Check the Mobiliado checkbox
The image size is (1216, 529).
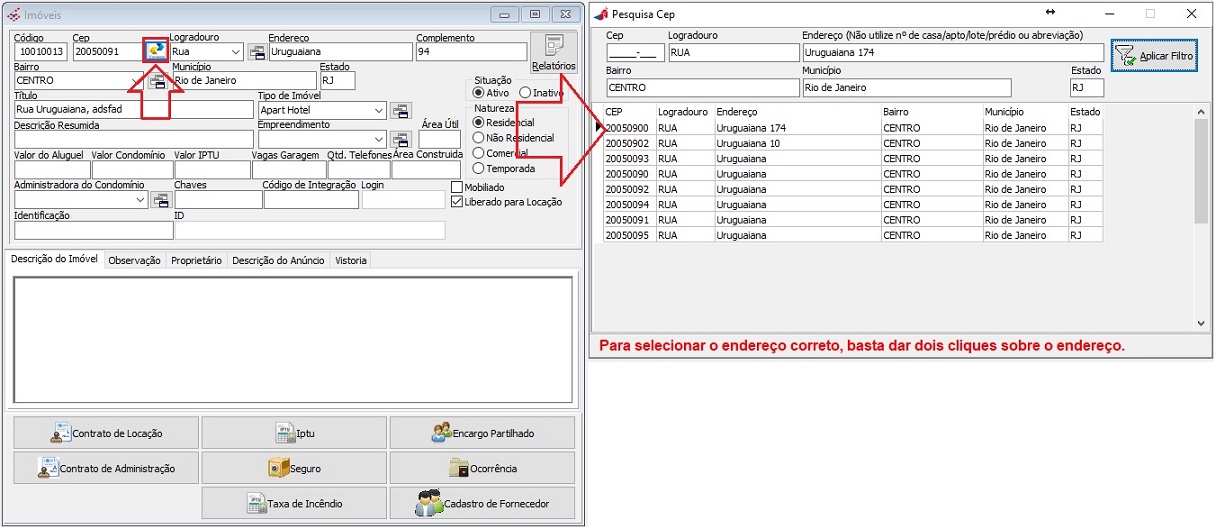(x=457, y=187)
